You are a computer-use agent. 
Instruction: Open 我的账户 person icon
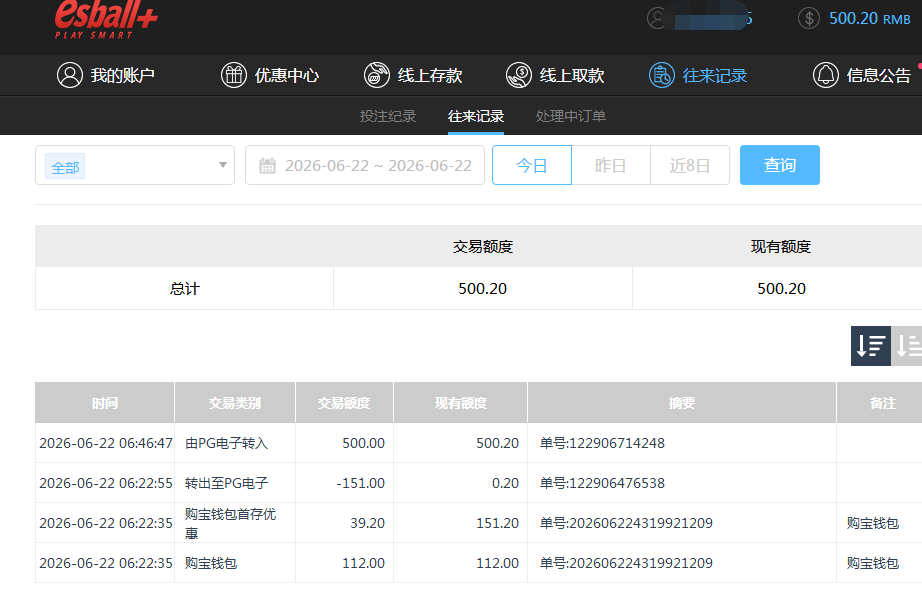pos(70,75)
